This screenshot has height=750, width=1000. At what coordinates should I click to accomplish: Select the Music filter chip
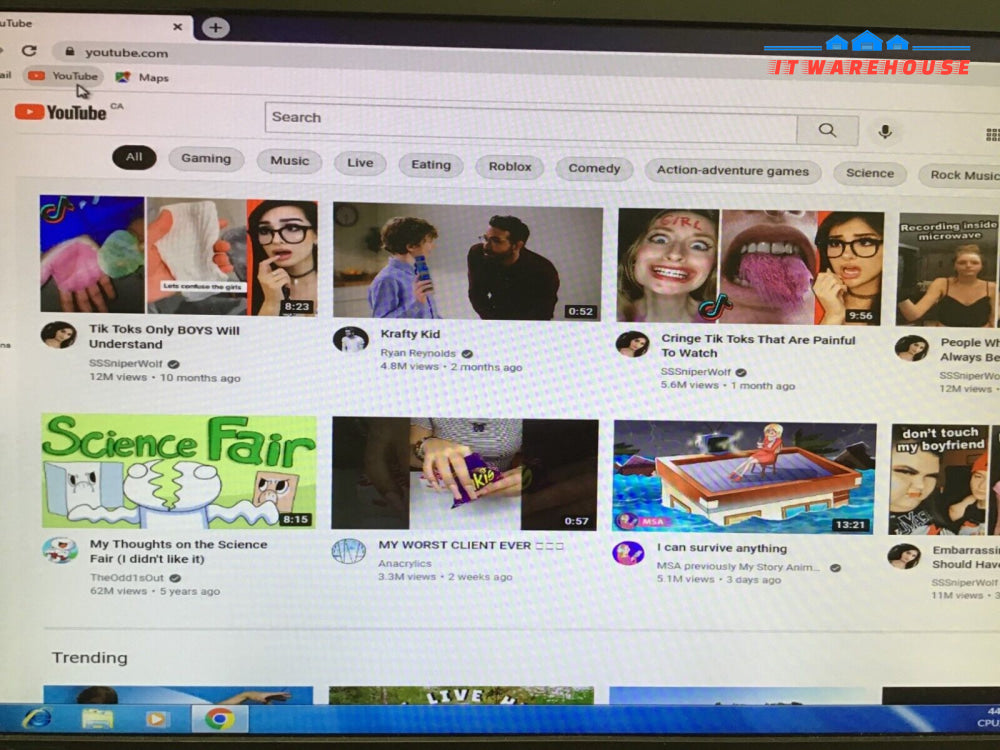tap(289, 161)
